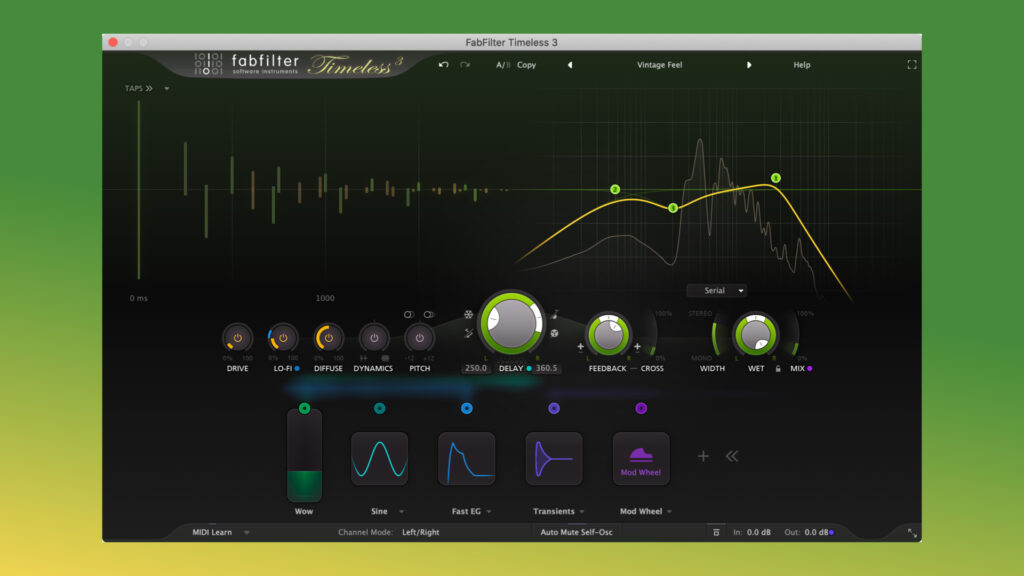
Task: Click the Transients follower tile
Action: coord(554,459)
